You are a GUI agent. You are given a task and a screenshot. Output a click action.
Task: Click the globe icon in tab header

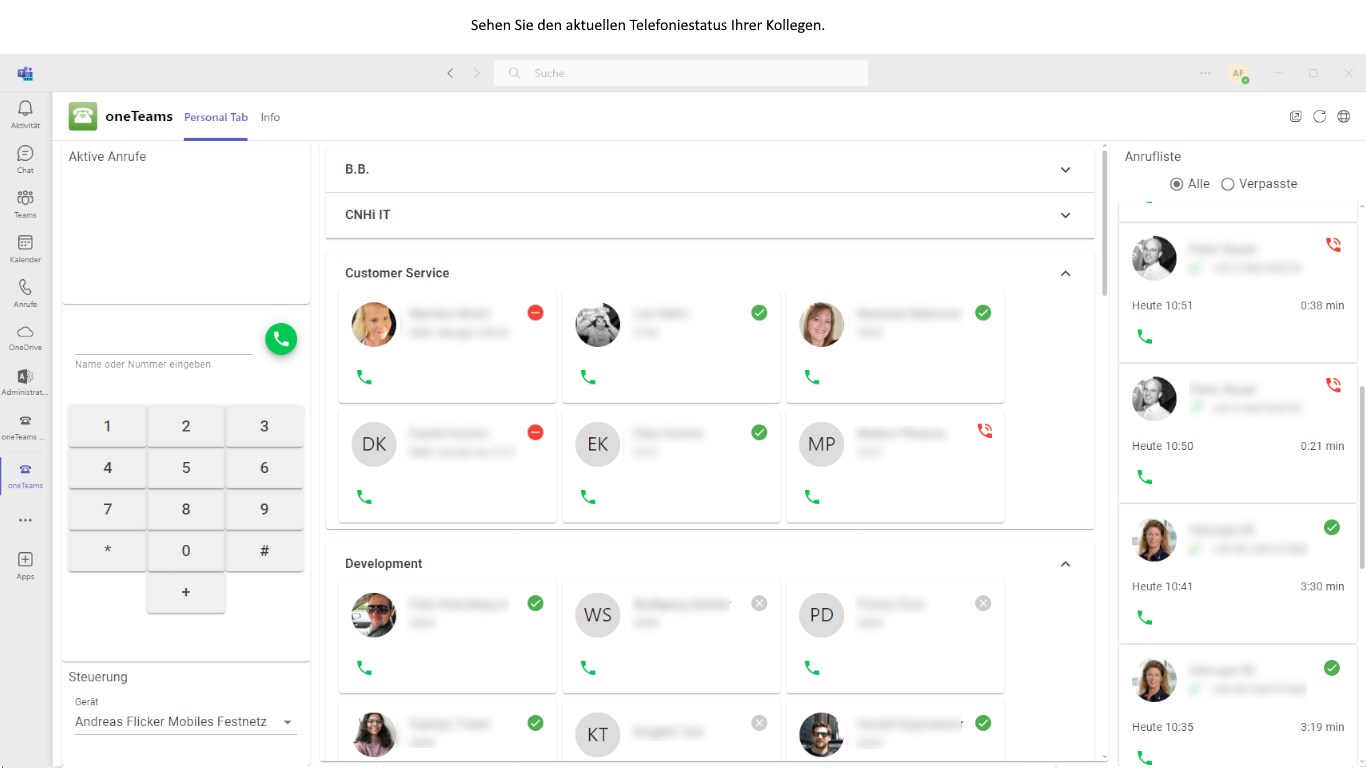[x=1343, y=117]
